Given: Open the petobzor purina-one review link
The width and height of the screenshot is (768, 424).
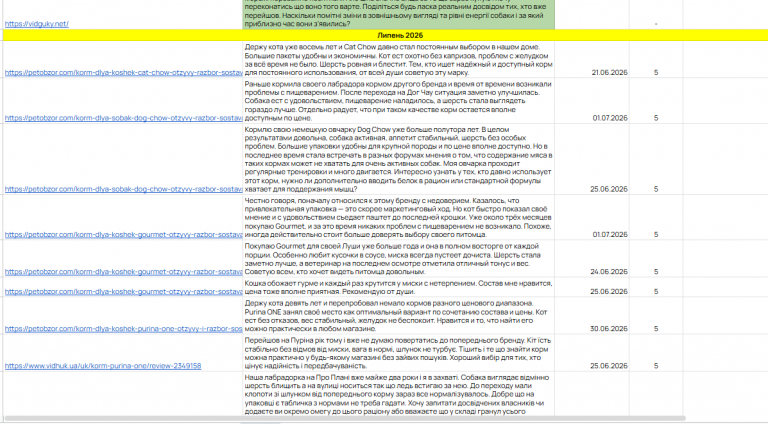Looking at the screenshot, I should coord(123,329).
